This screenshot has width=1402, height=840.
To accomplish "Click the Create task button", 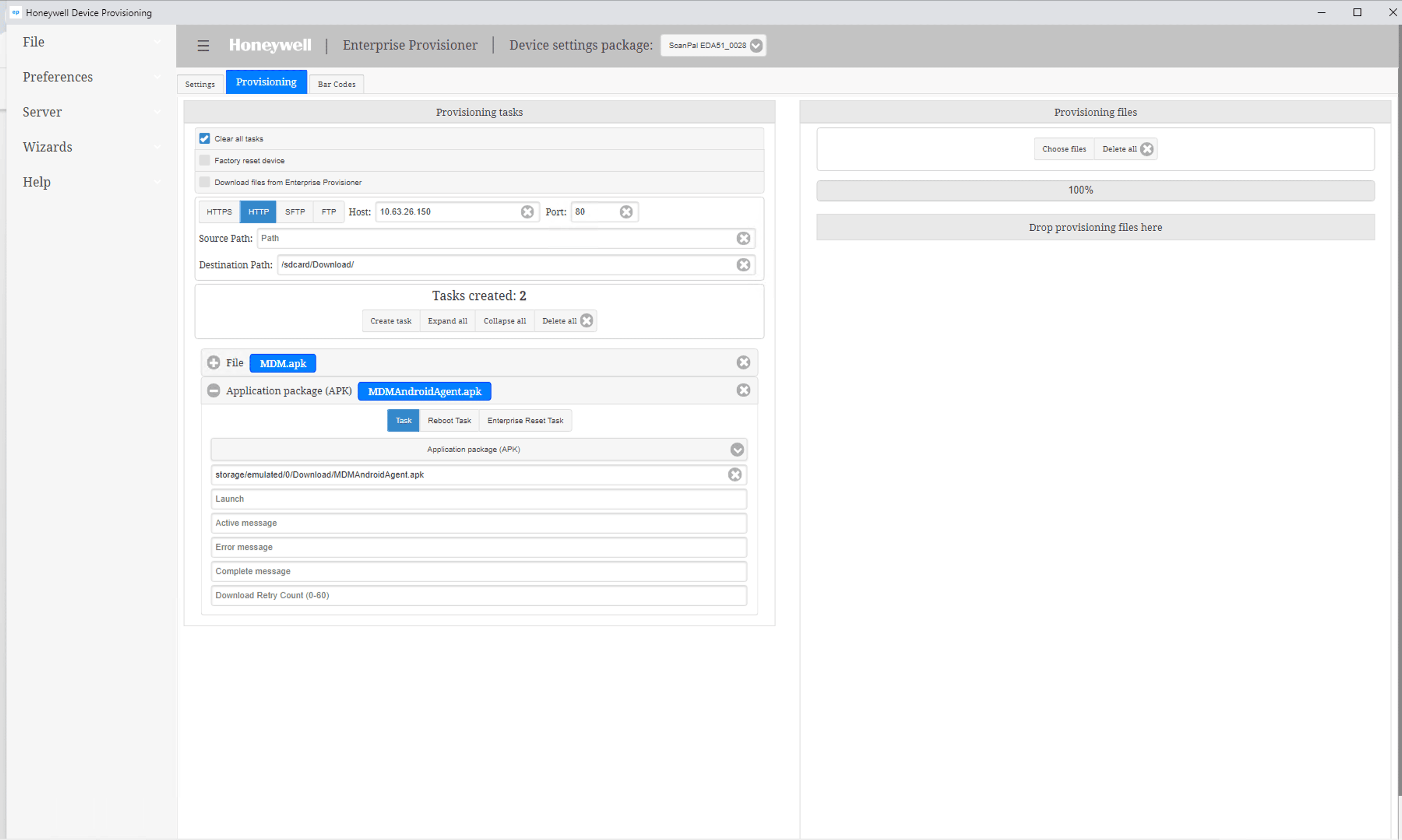I will point(391,321).
